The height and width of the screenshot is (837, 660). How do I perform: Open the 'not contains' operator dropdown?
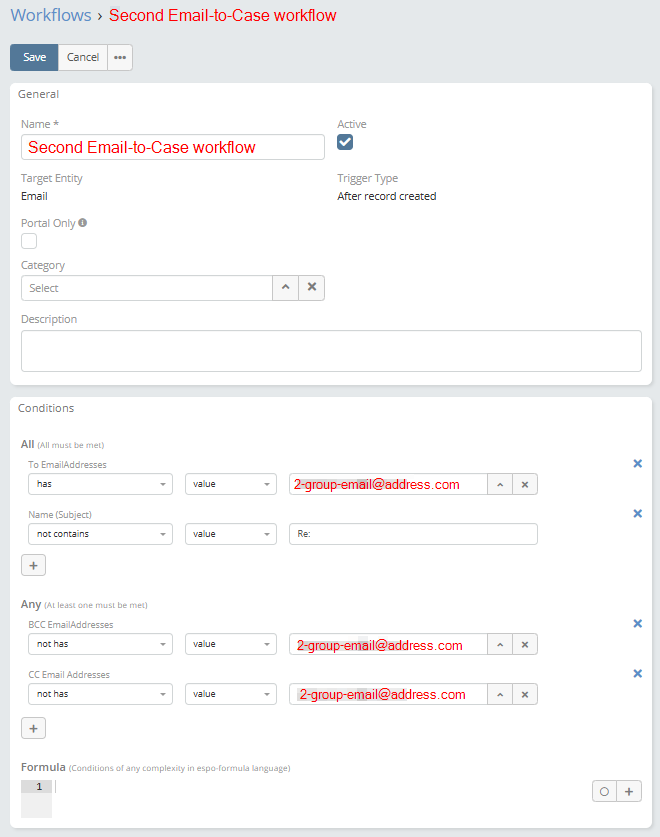click(100, 534)
